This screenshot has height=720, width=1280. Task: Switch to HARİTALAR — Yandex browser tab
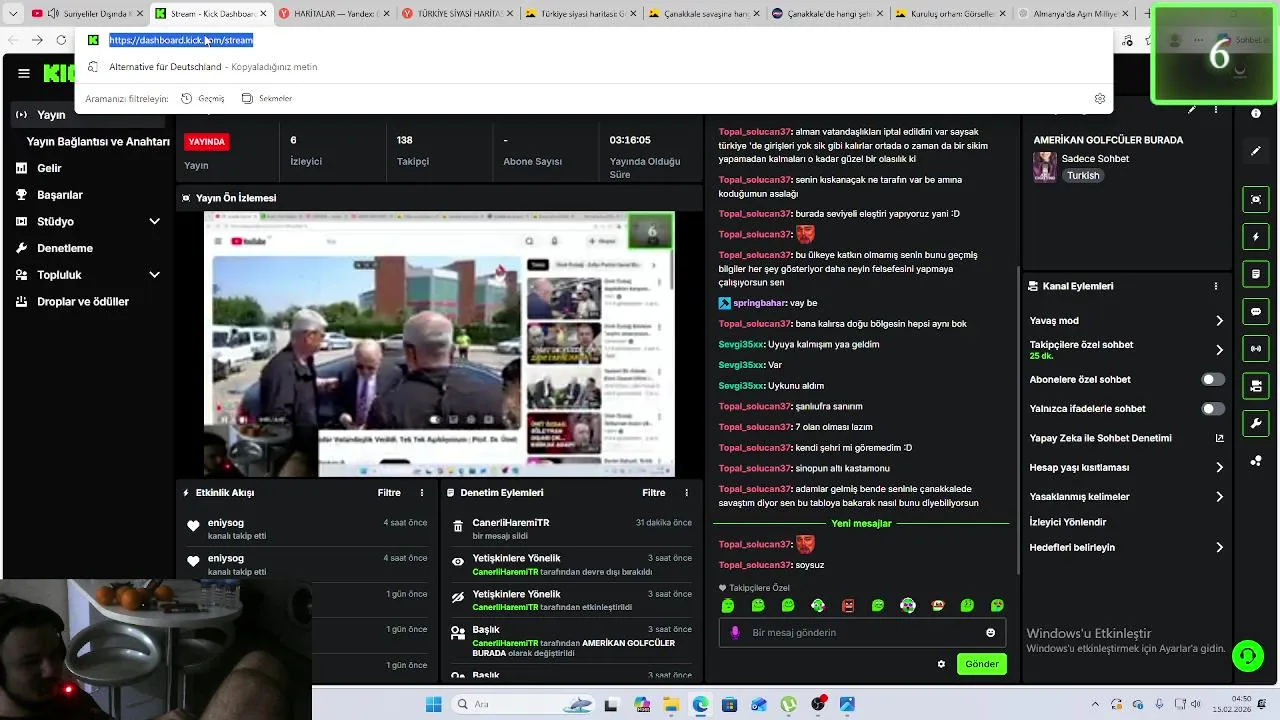click(334, 14)
